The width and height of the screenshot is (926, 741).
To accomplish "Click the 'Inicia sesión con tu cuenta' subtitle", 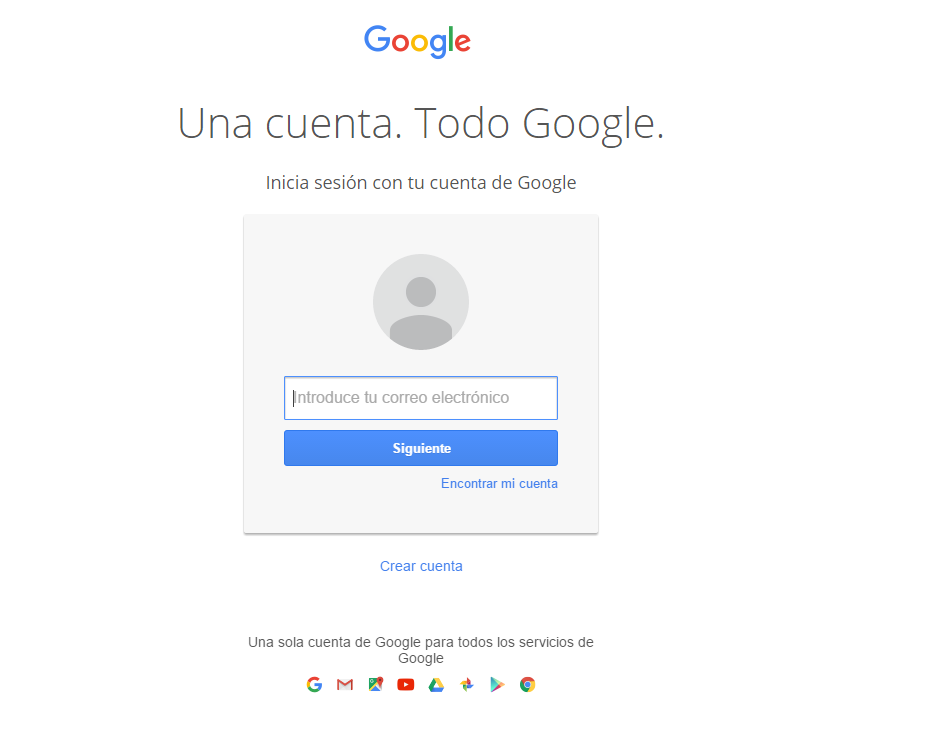I will (376, 183).
